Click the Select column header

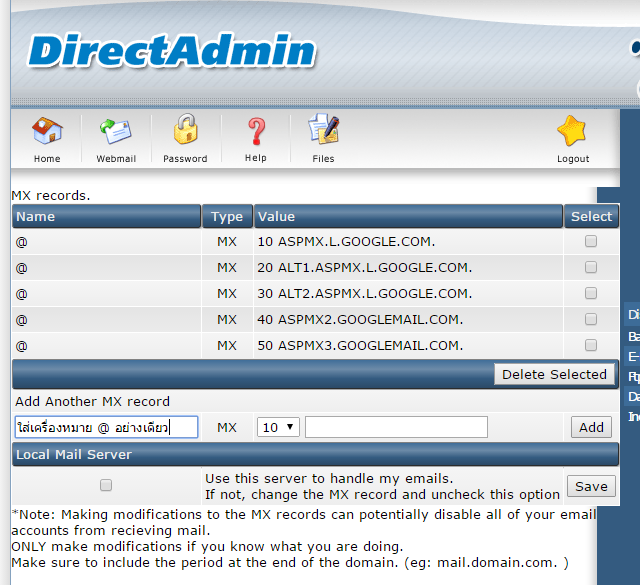point(591,216)
